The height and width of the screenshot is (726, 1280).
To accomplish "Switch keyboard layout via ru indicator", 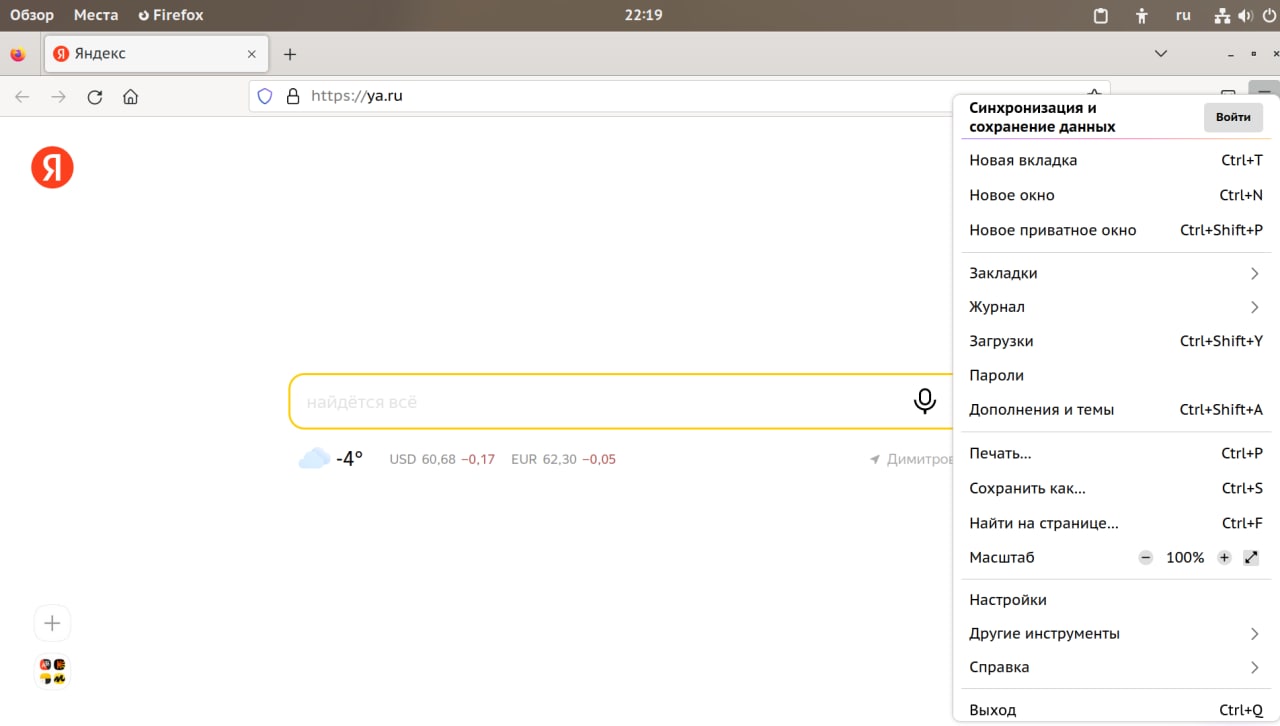I will (x=1183, y=16).
